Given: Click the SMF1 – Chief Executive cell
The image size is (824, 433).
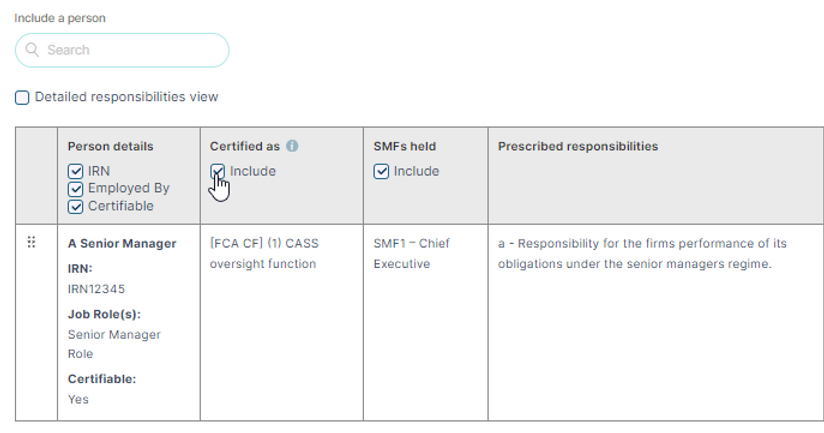Looking at the screenshot, I should click(x=411, y=253).
